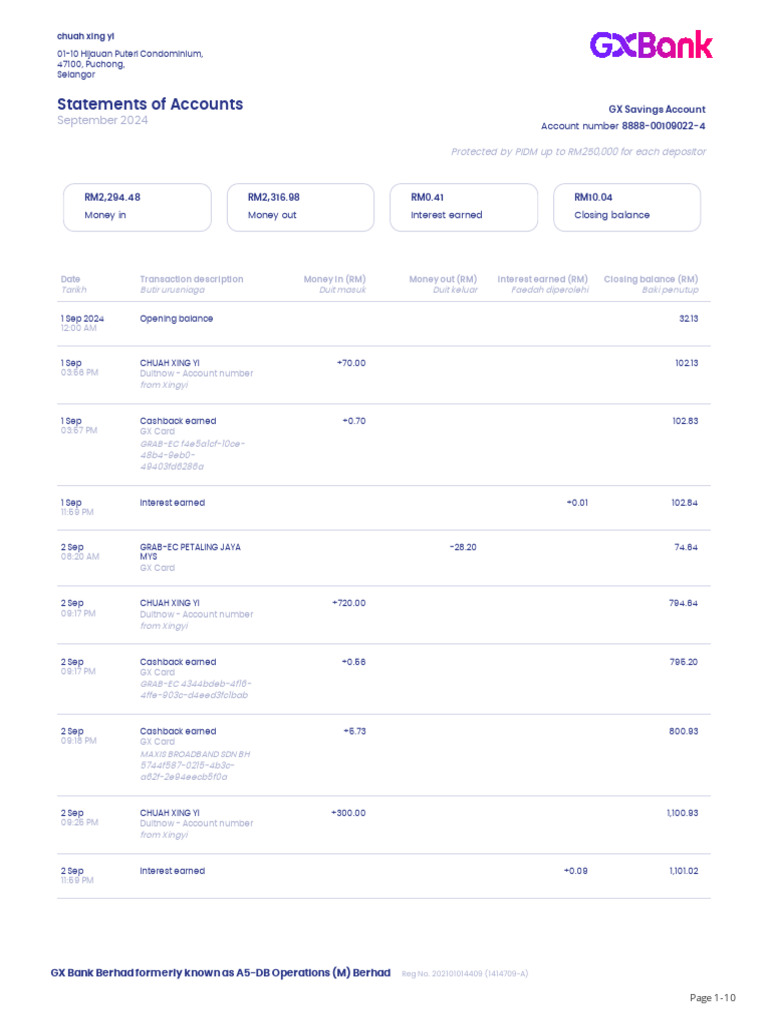
Task: Select the Closing balance summary card
Action: click(626, 207)
